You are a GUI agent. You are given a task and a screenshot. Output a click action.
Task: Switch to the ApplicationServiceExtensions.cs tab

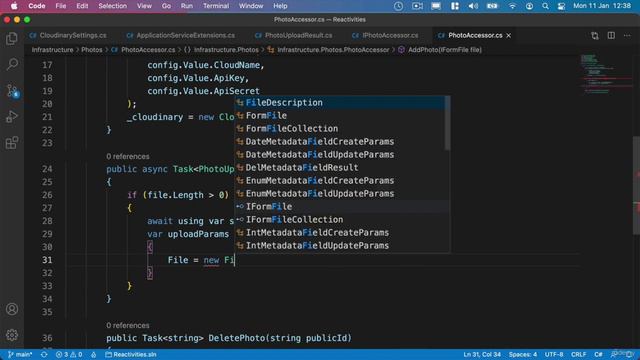click(x=180, y=36)
